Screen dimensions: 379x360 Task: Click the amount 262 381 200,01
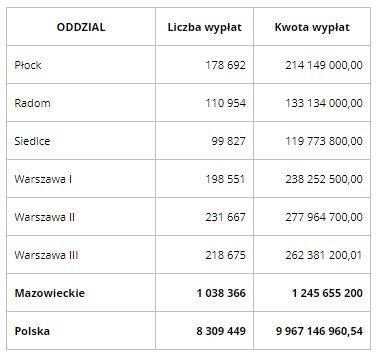click(x=323, y=255)
